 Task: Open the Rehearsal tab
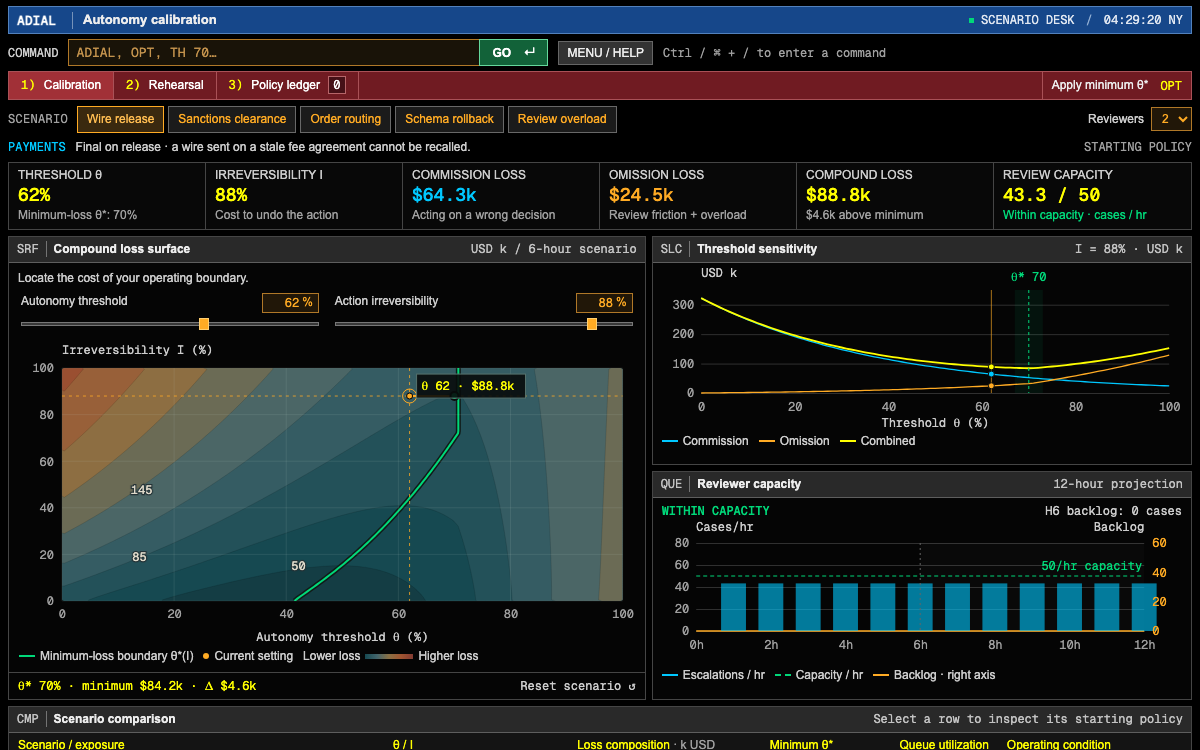point(165,85)
